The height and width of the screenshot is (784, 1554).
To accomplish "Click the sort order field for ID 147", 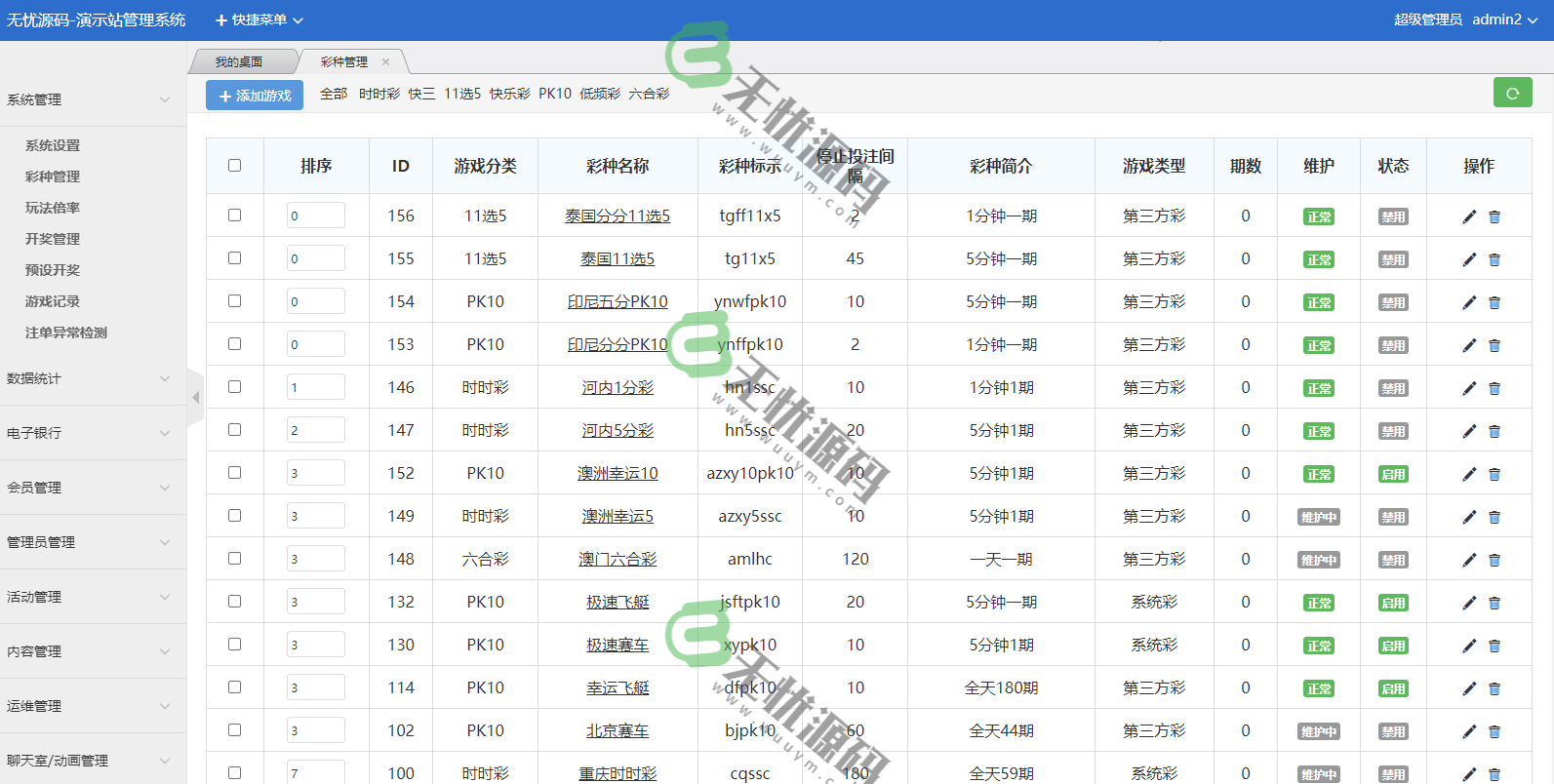I will tap(316, 430).
